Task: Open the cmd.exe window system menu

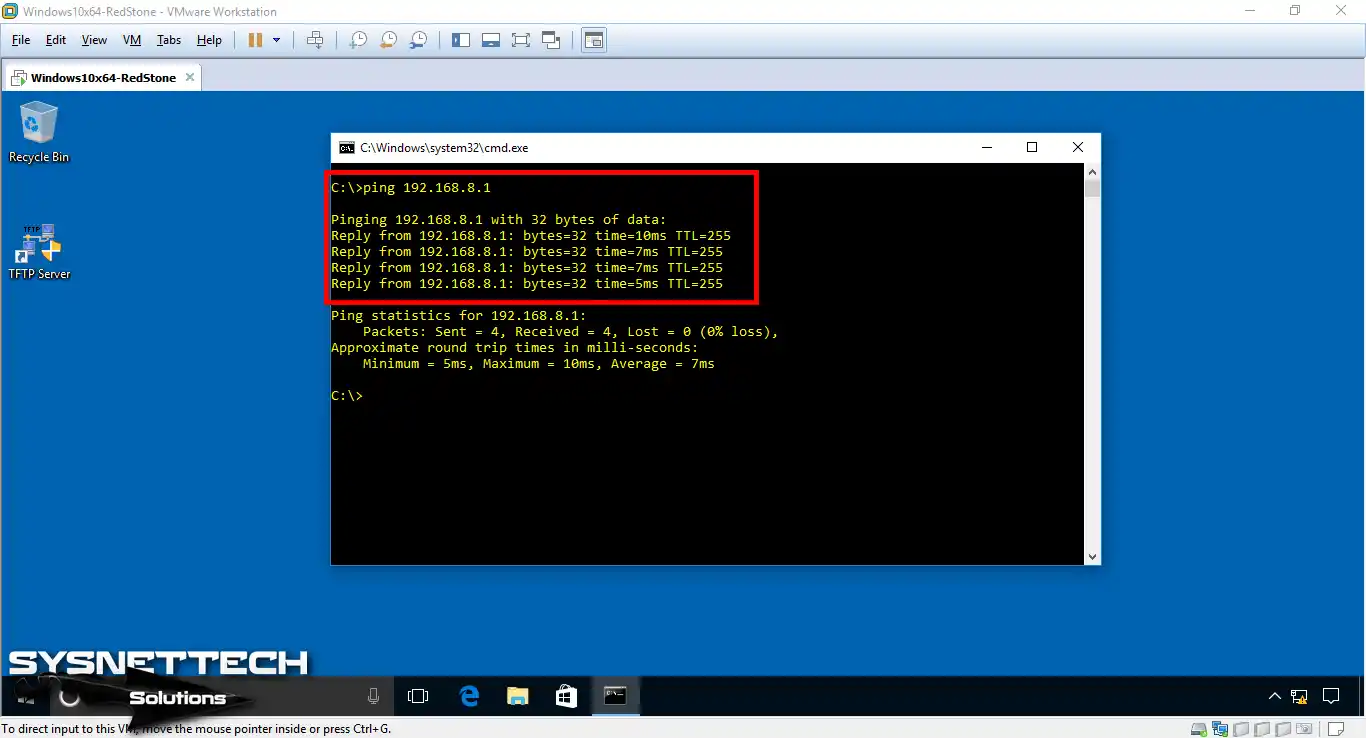Action: click(x=346, y=147)
